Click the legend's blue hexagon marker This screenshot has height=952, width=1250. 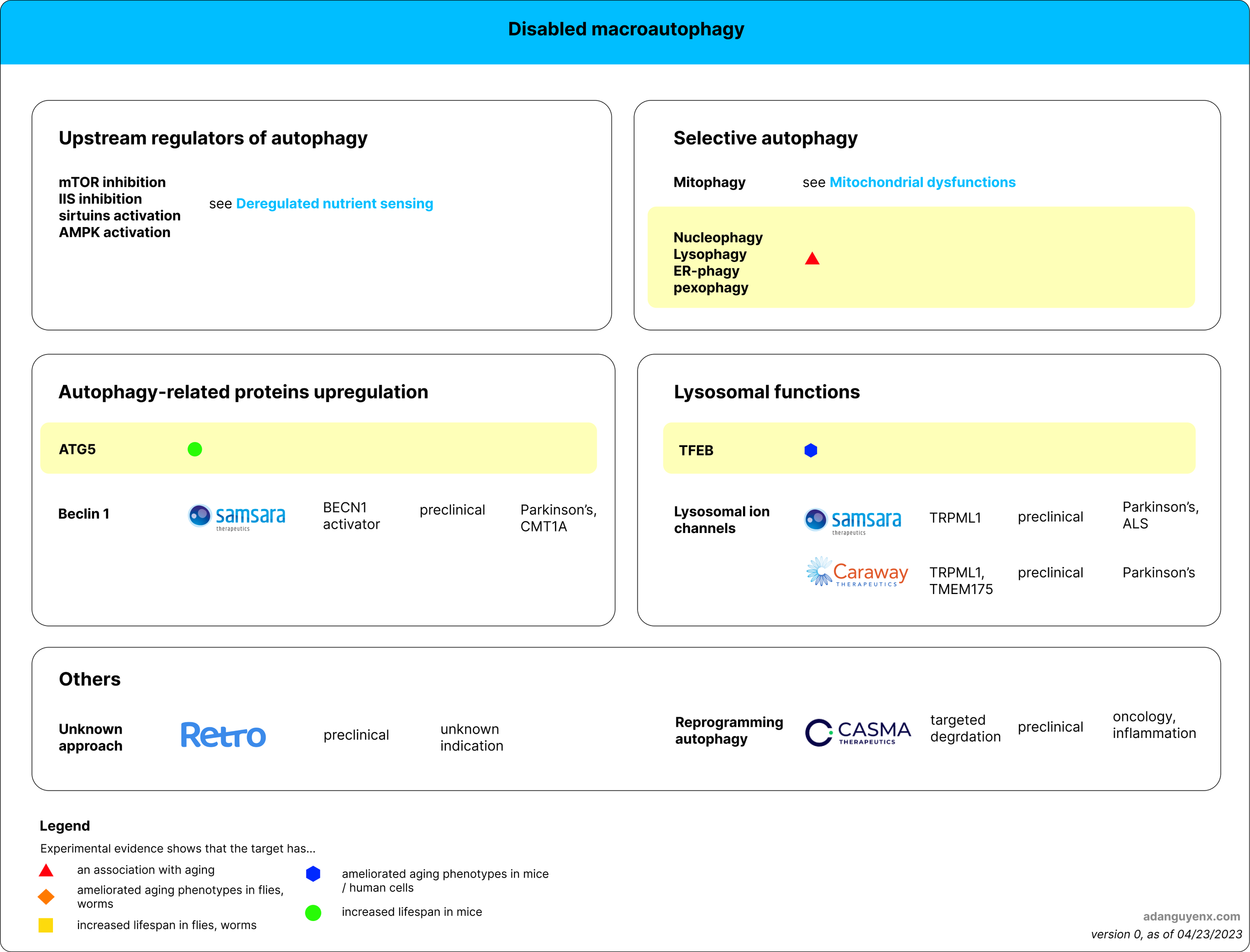[313, 874]
